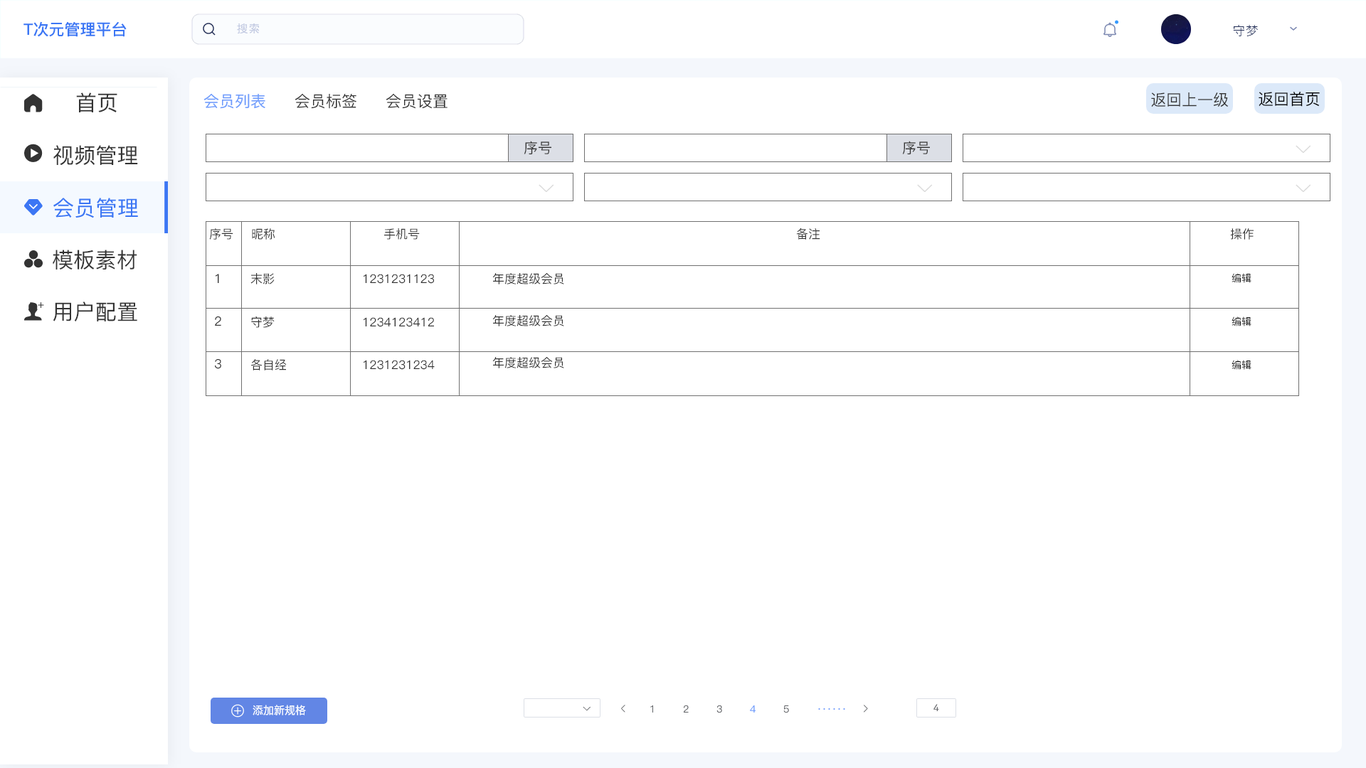Image resolution: width=1366 pixels, height=768 pixels.
Task: Go to next page arrow
Action: click(866, 709)
